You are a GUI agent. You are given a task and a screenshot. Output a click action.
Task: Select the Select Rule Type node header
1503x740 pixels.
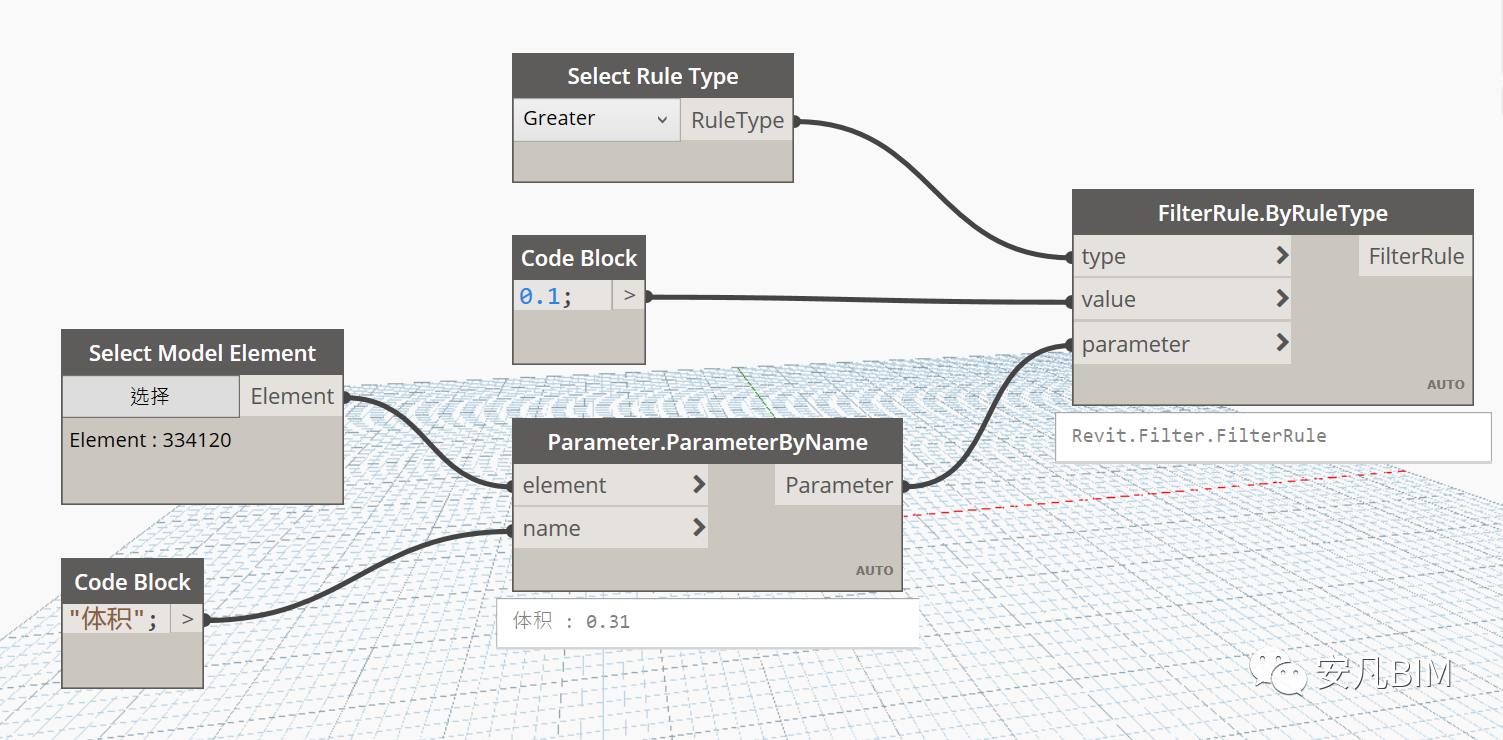tap(653, 76)
